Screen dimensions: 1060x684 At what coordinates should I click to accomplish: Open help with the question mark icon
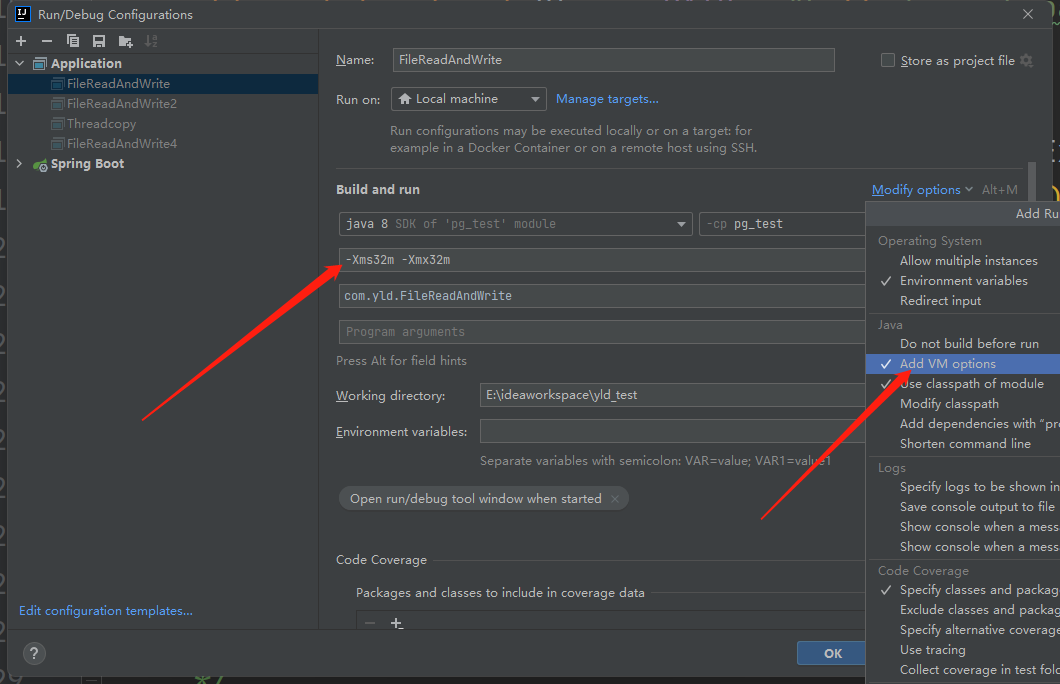coord(34,653)
